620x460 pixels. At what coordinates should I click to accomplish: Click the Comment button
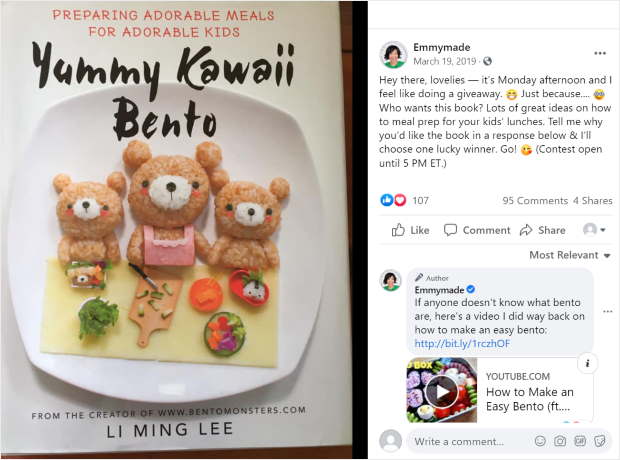[x=477, y=230]
